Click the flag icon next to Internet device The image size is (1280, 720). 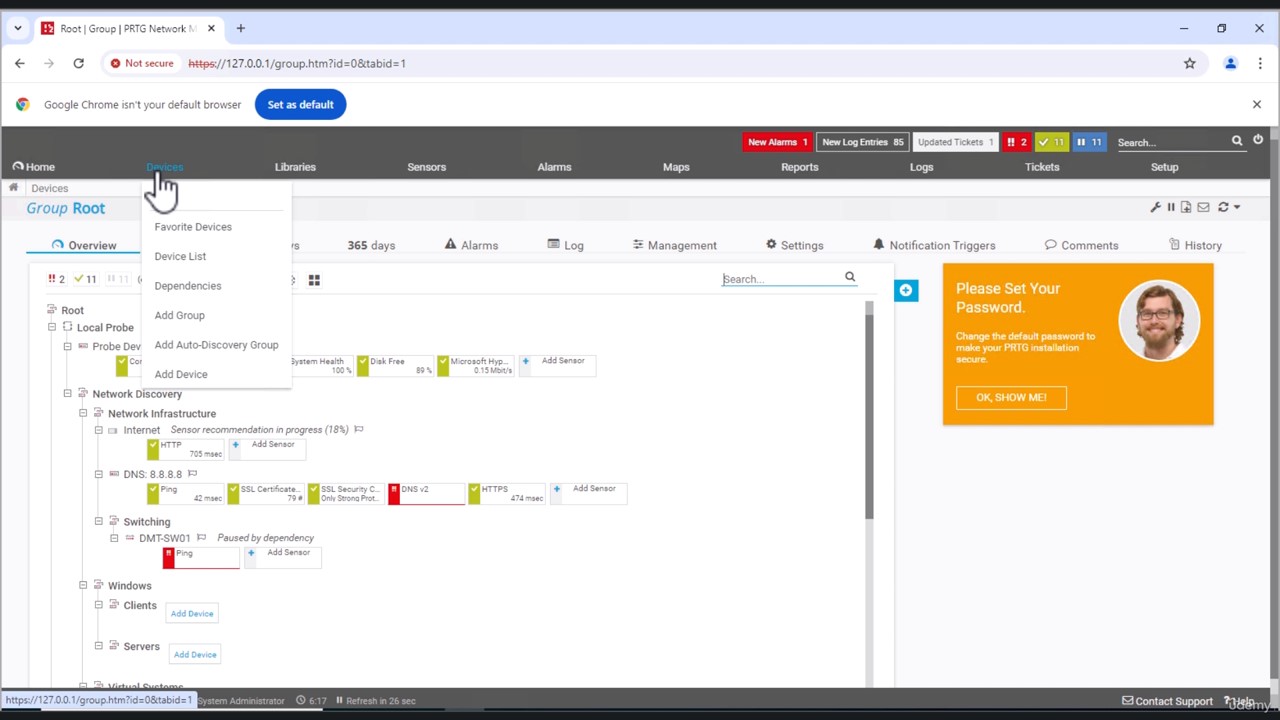(358, 429)
